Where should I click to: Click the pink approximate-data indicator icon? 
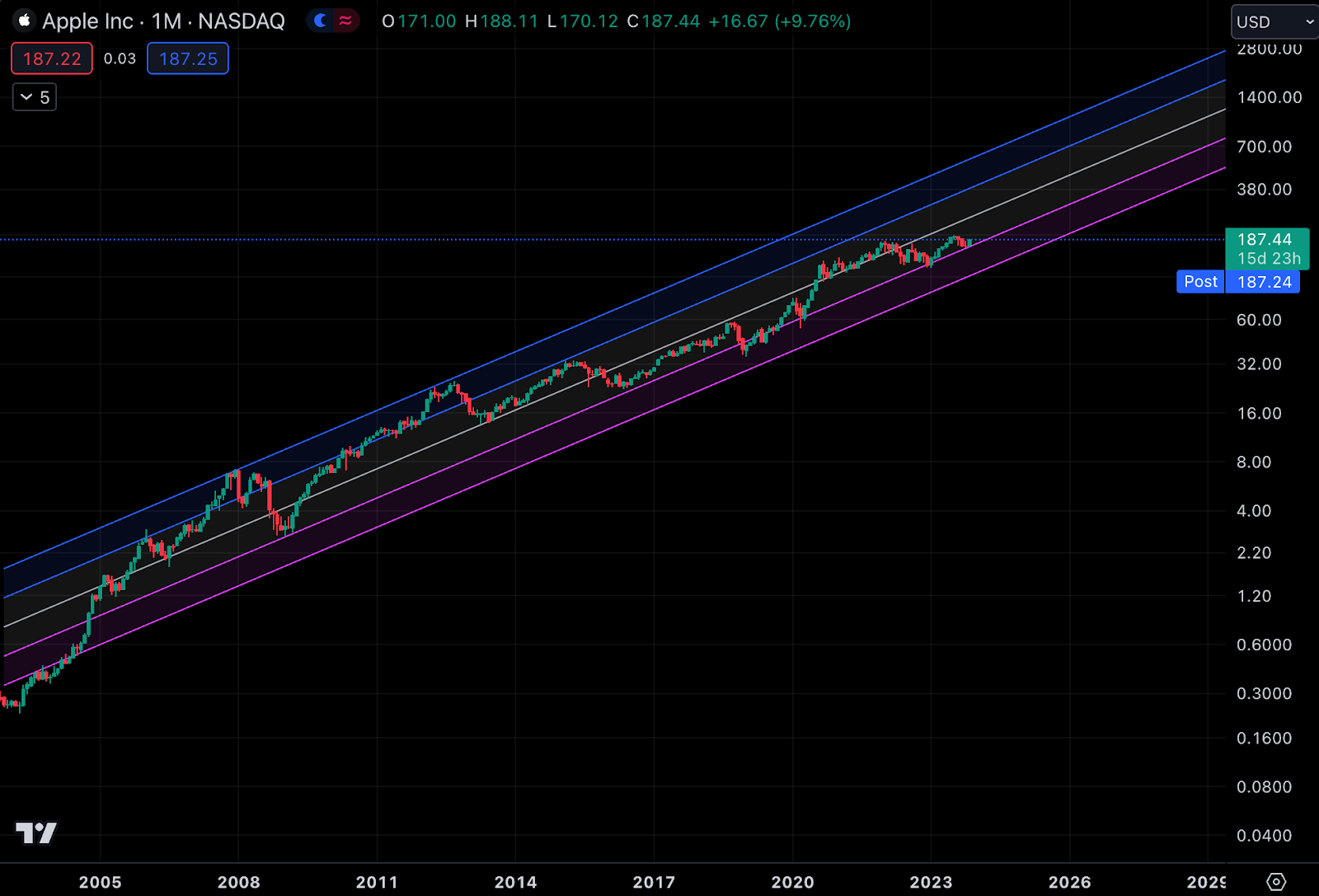pos(345,21)
